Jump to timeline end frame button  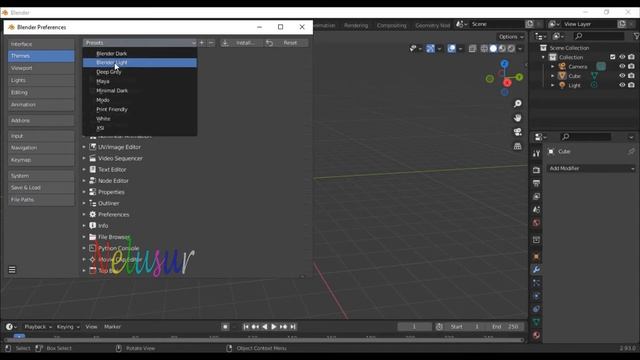pyautogui.click(x=293, y=327)
